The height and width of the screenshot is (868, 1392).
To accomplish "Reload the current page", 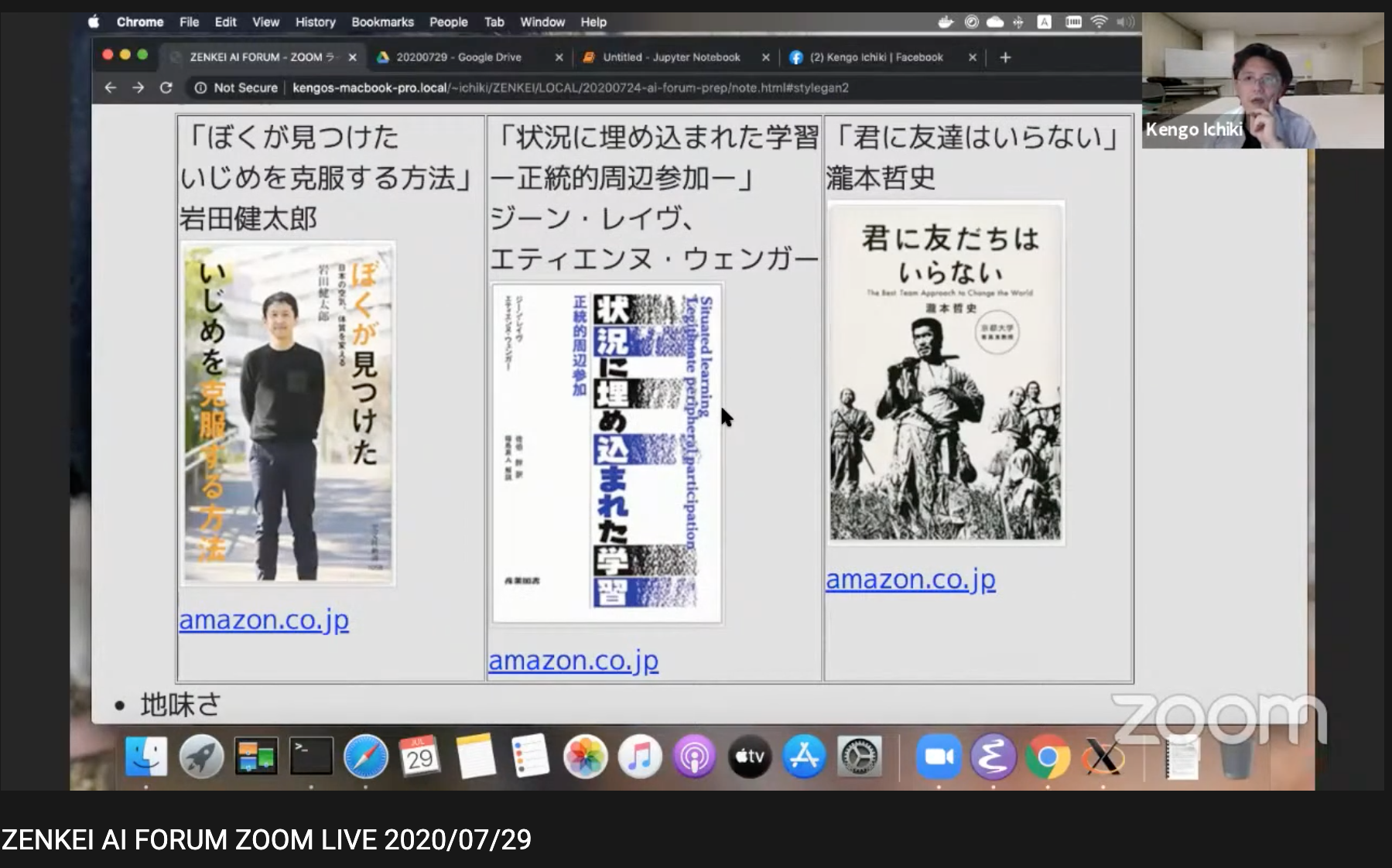I will click(166, 88).
